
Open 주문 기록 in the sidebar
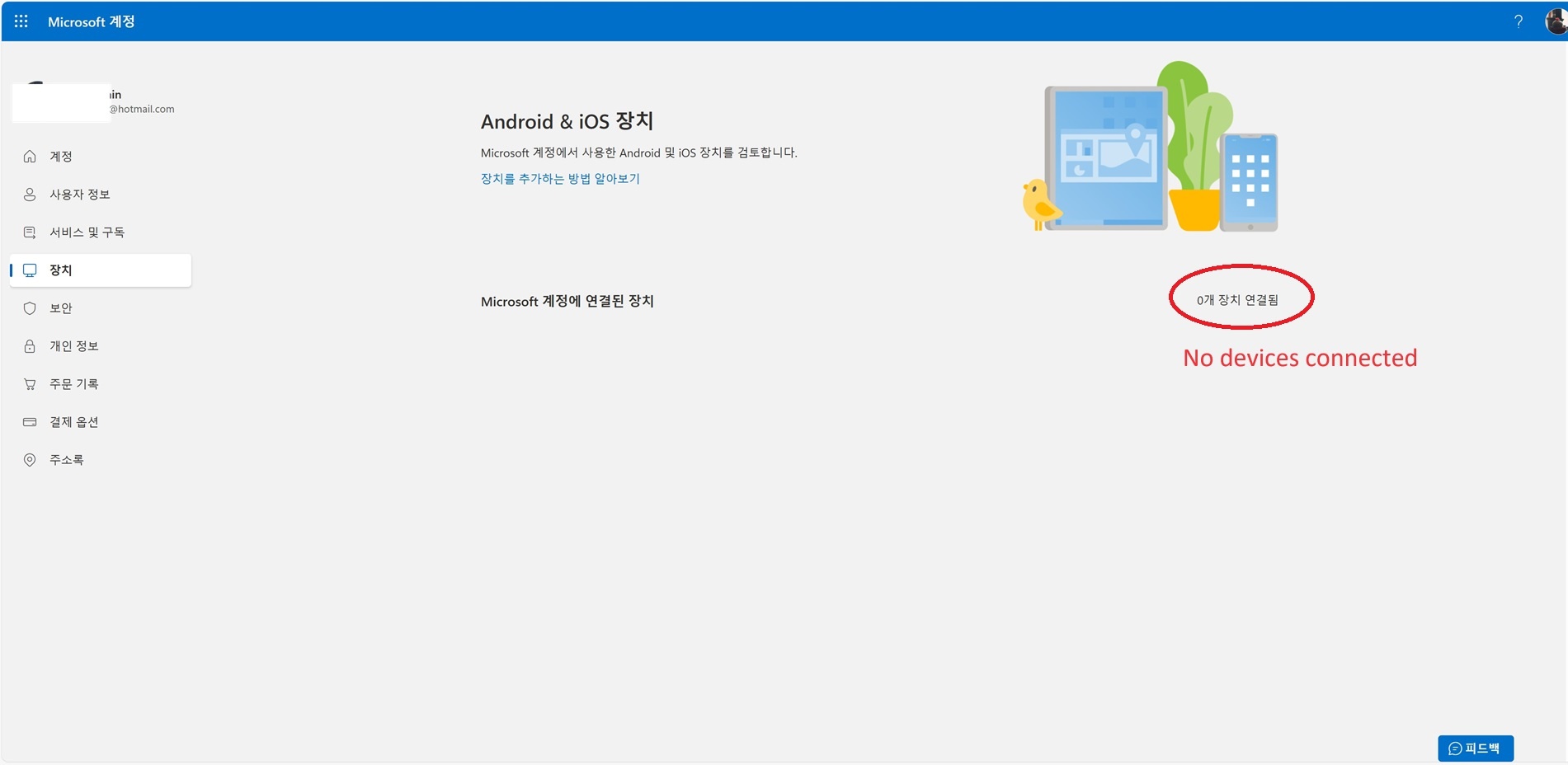(101, 384)
